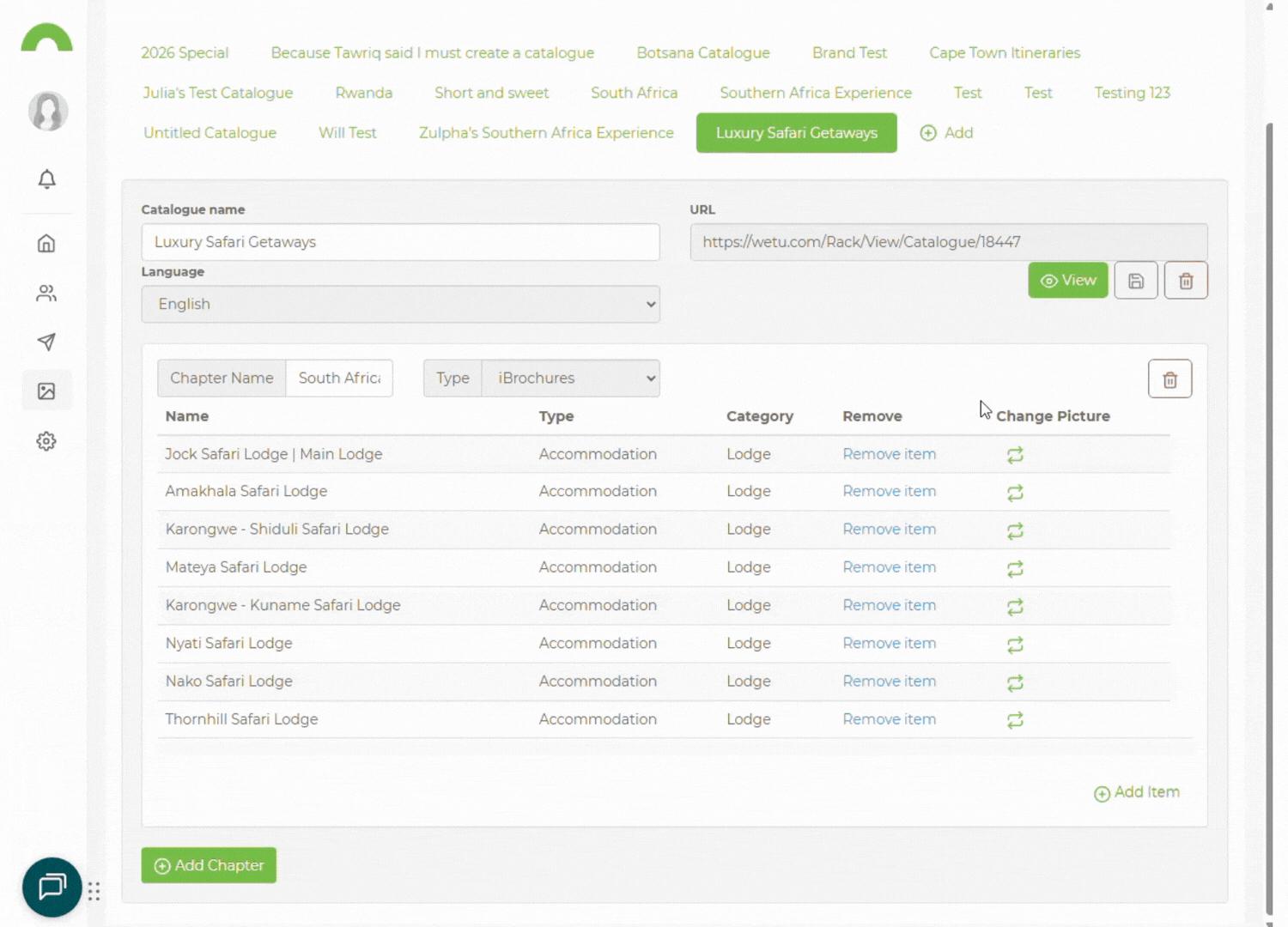Image resolution: width=1288 pixels, height=927 pixels.
Task: Click the paper plane send icon
Action: pyautogui.click(x=47, y=342)
